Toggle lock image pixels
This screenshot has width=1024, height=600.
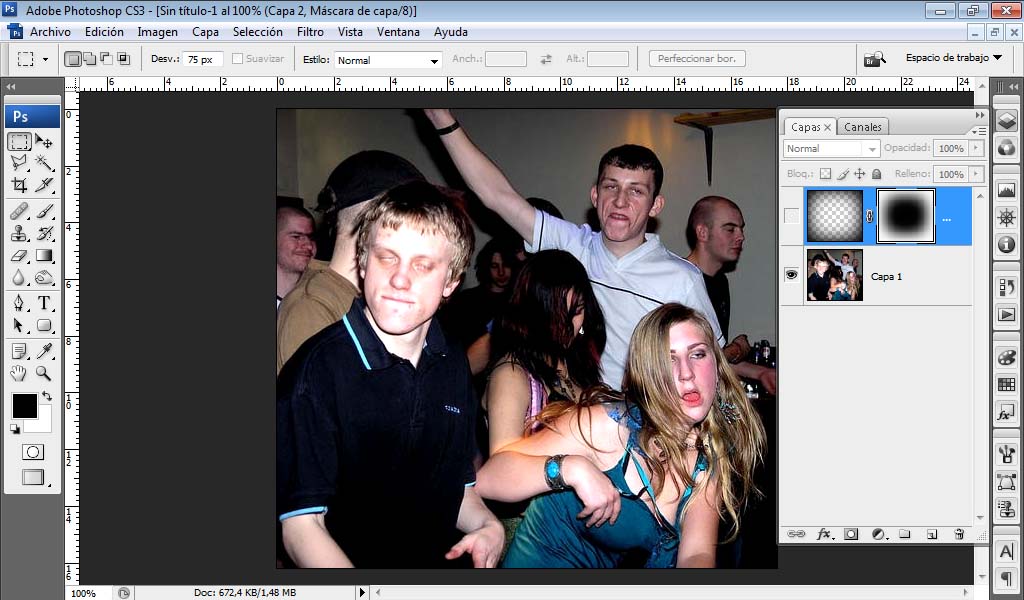pos(843,174)
